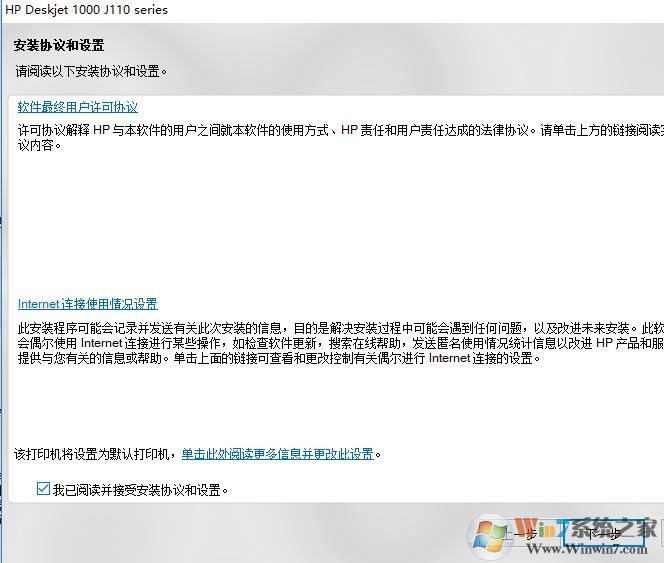Image resolution: width=664 pixels, height=563 pixels.
Task: Go forward with the 下一步 button
Action: tap(603, 534)
